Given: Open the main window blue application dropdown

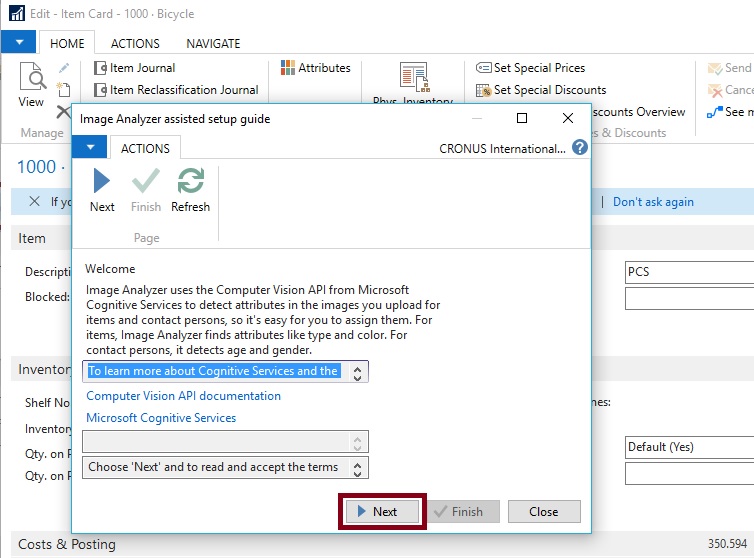Looking at the screenshot, I should click(18, 43).
